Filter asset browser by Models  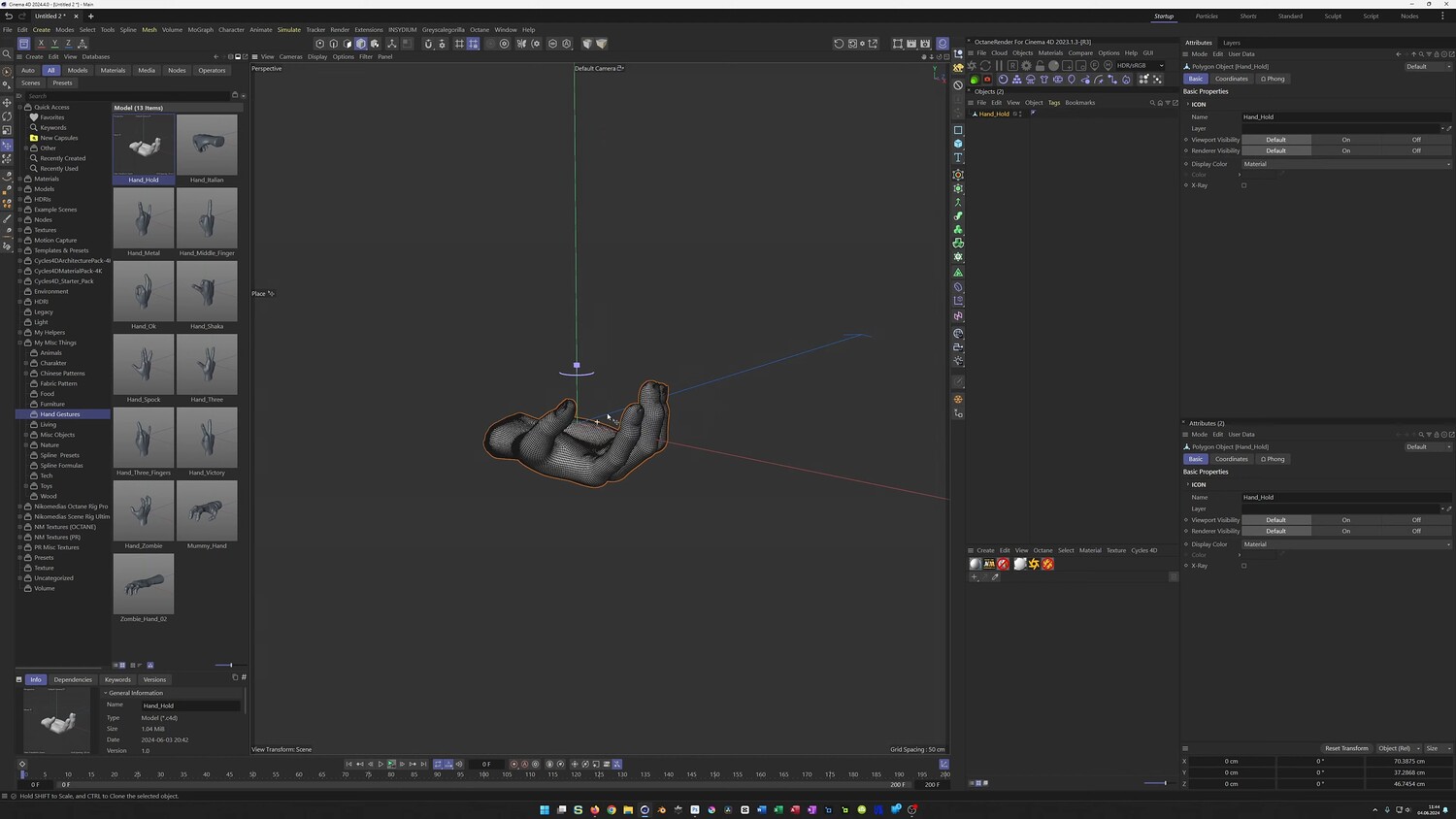78,70
